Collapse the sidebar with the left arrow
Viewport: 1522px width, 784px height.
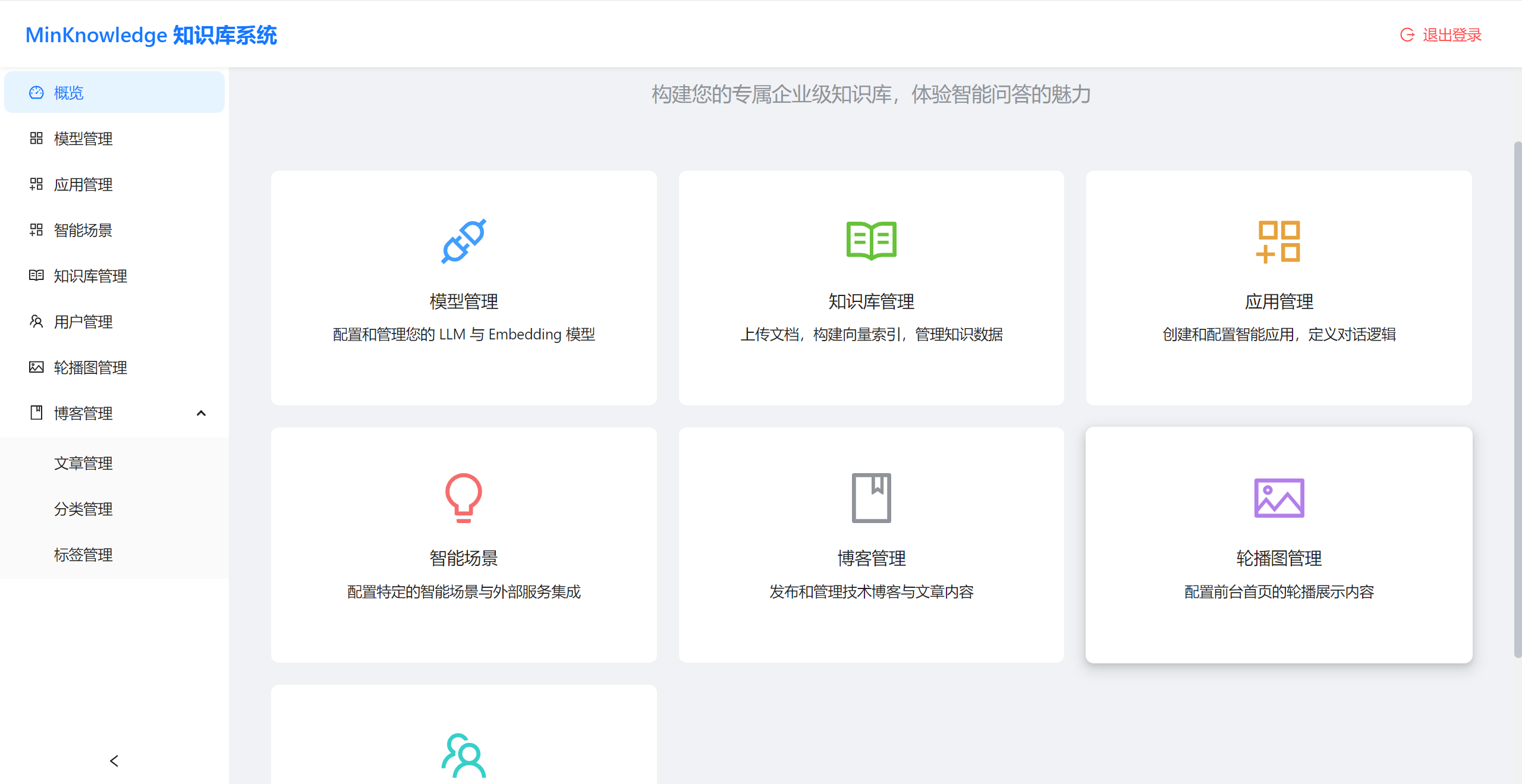point(114,761)
